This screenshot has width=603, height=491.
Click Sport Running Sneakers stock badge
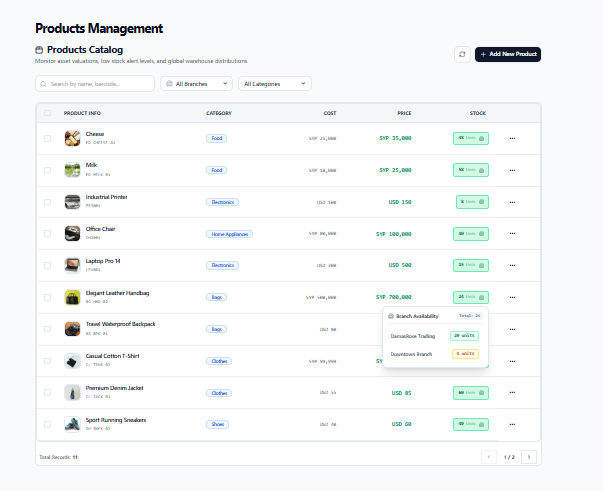pos(471,424)
